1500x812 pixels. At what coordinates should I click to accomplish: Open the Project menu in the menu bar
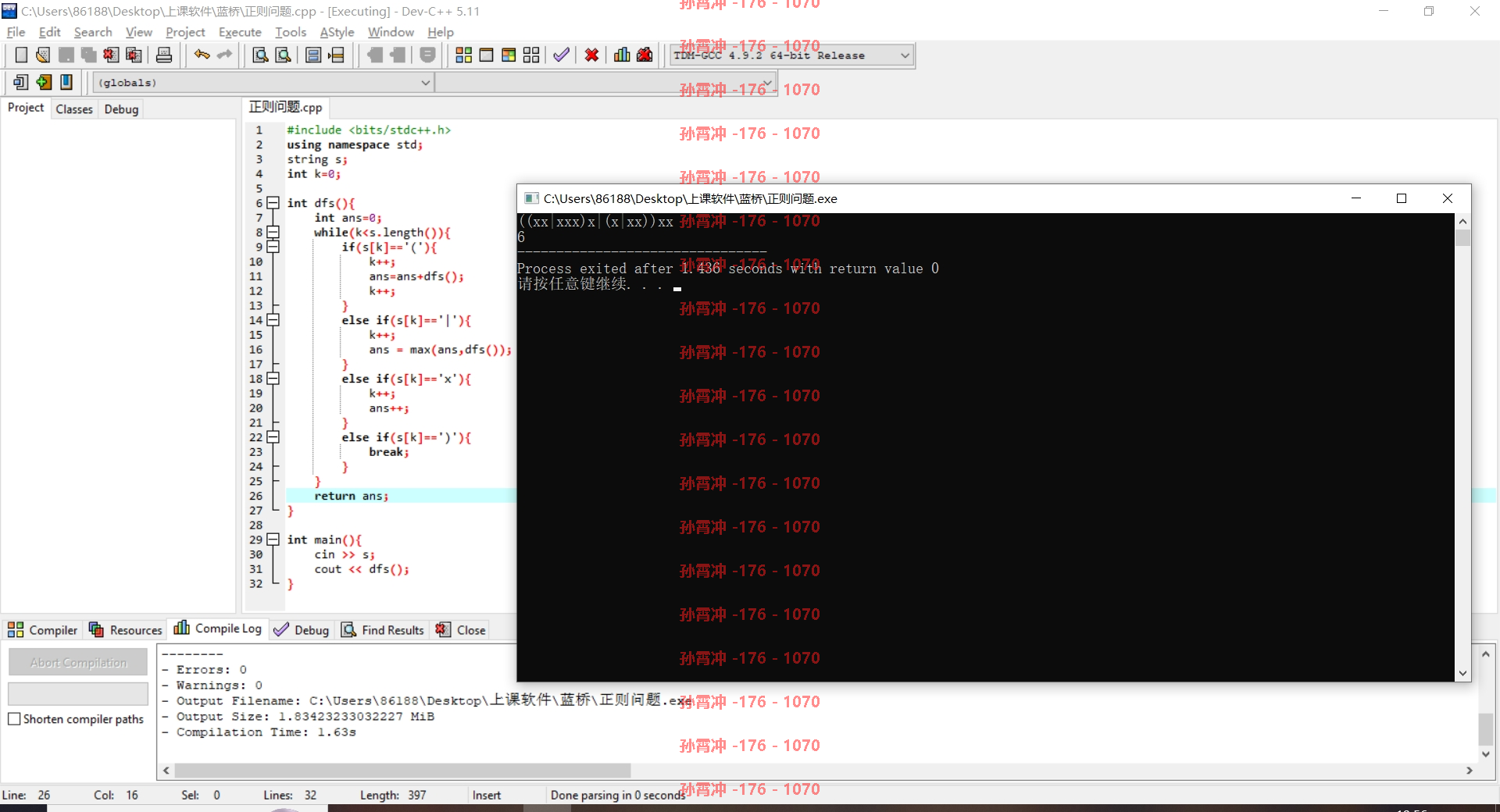tap(185, 32)
